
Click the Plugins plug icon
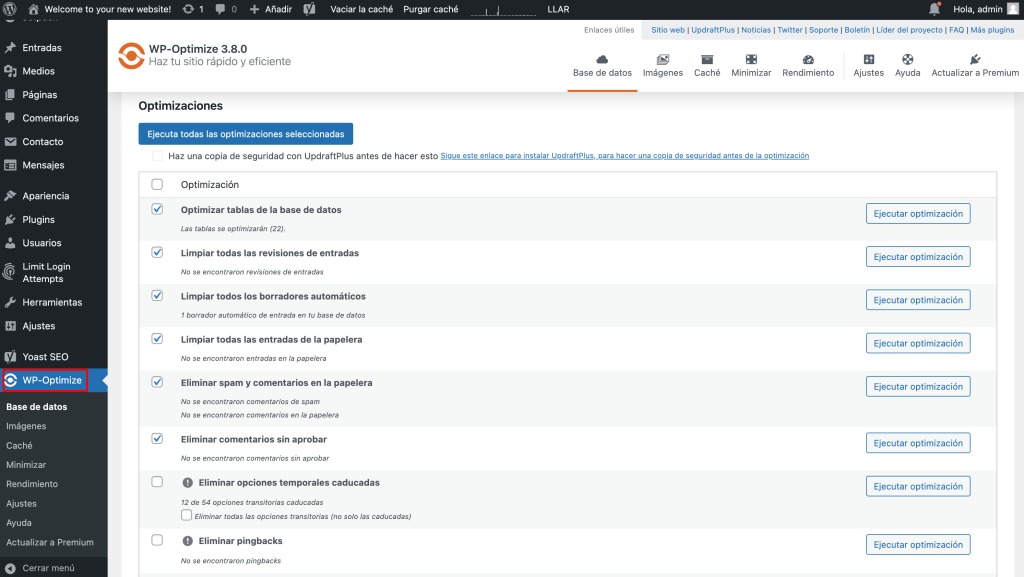(x=10, y=219)
